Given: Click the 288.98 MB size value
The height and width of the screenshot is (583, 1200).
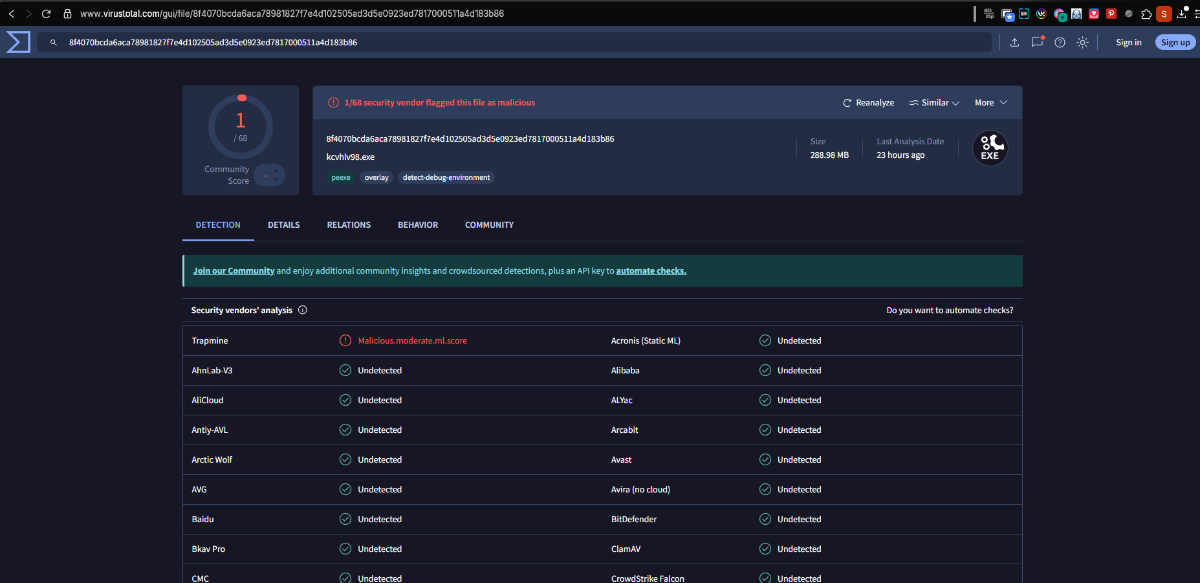Looking at the screenshot, I should [x=829, y=155].
